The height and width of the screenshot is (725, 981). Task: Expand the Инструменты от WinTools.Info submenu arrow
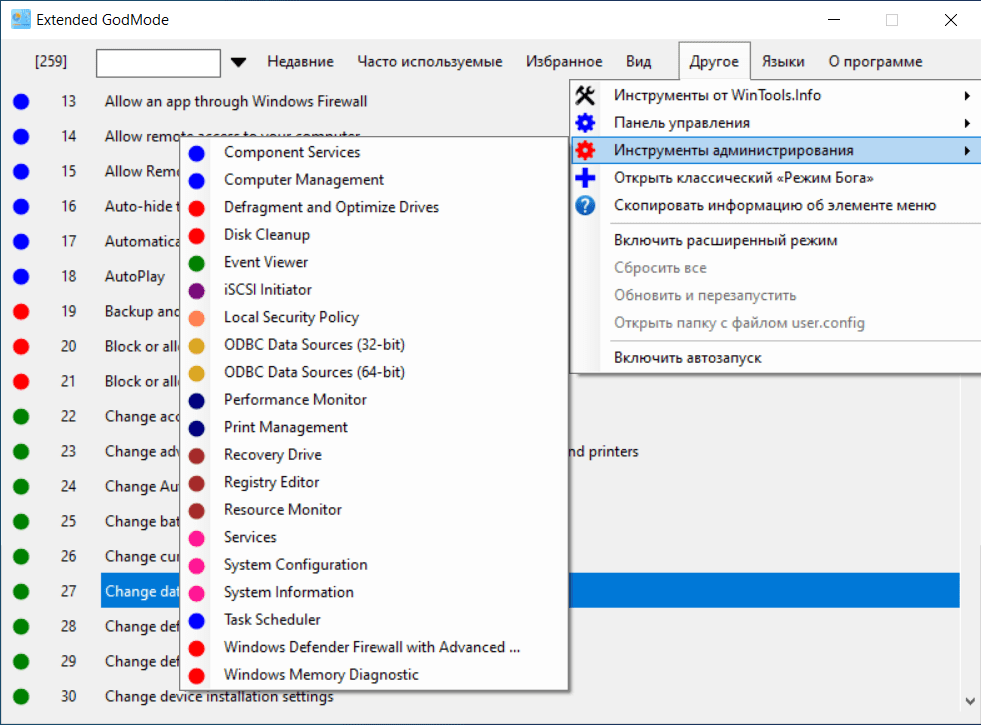967,96
